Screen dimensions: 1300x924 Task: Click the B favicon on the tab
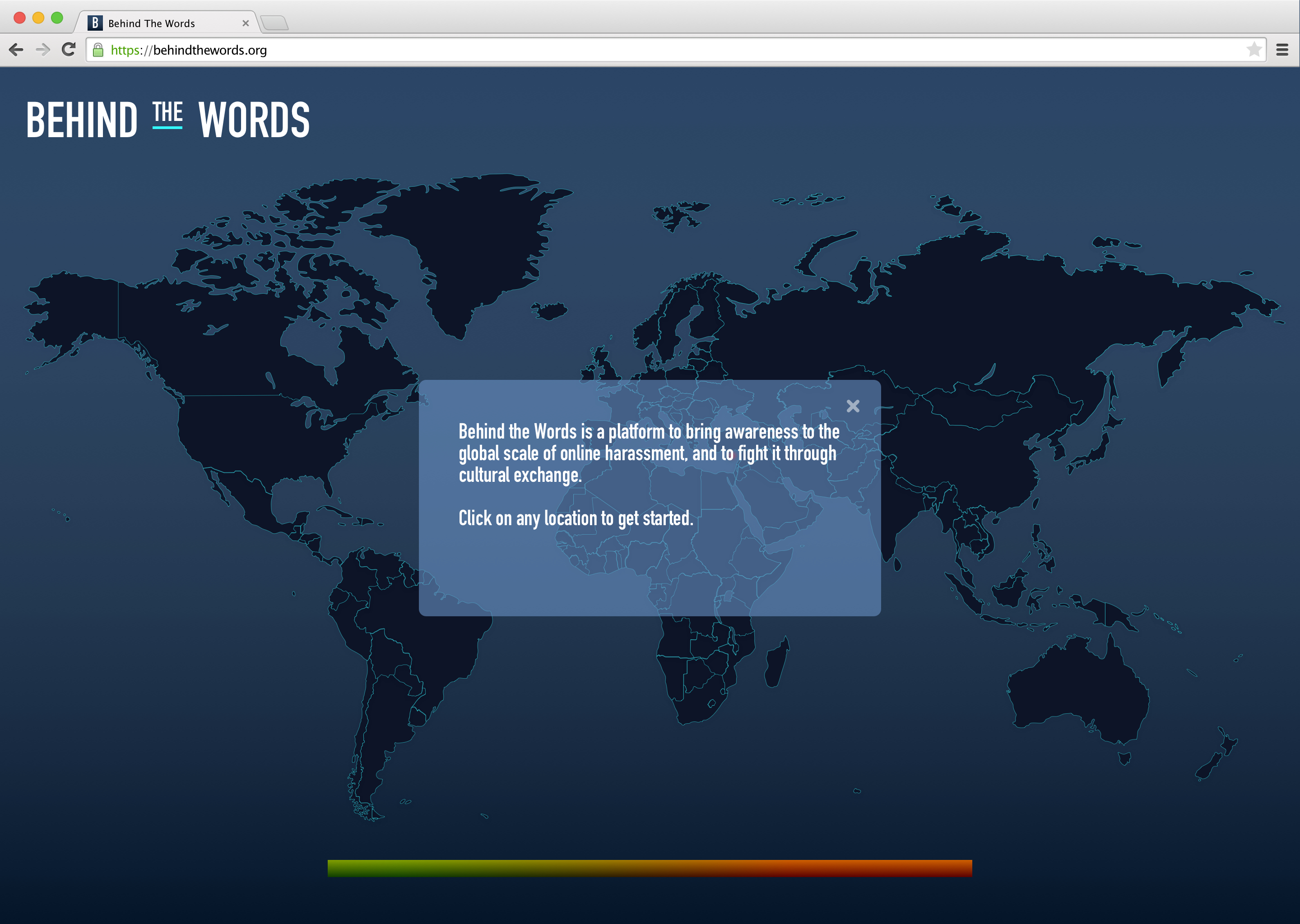[x=95, y=23]
